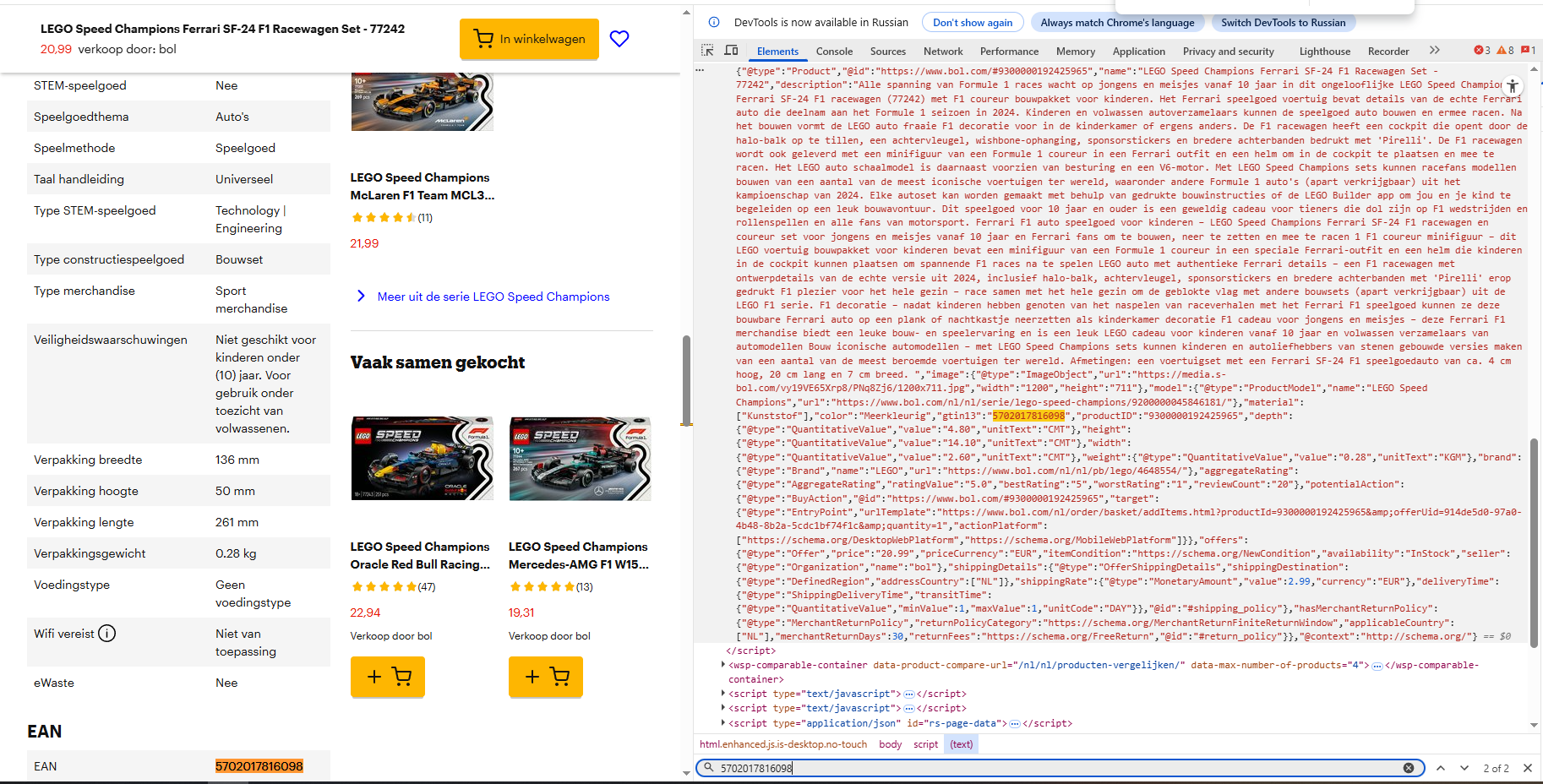The image size is (1543, 784).
Task: Add Mercedes-AMG F1 W15 set to cart
Action: pyautogui.click(x=546, y=677)
